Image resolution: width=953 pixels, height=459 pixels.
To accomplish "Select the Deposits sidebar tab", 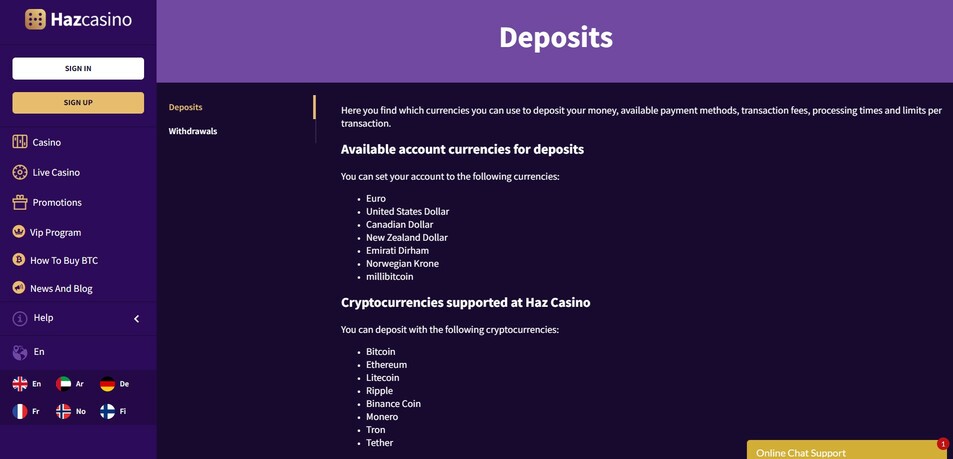I will click(x=185, y=107).
